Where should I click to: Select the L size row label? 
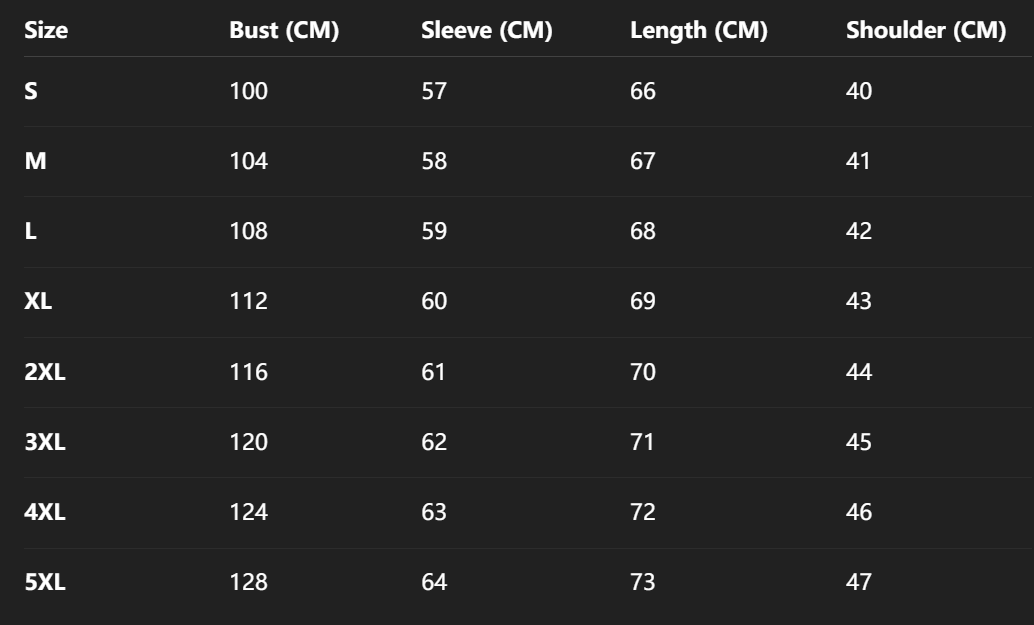point(30,231)
